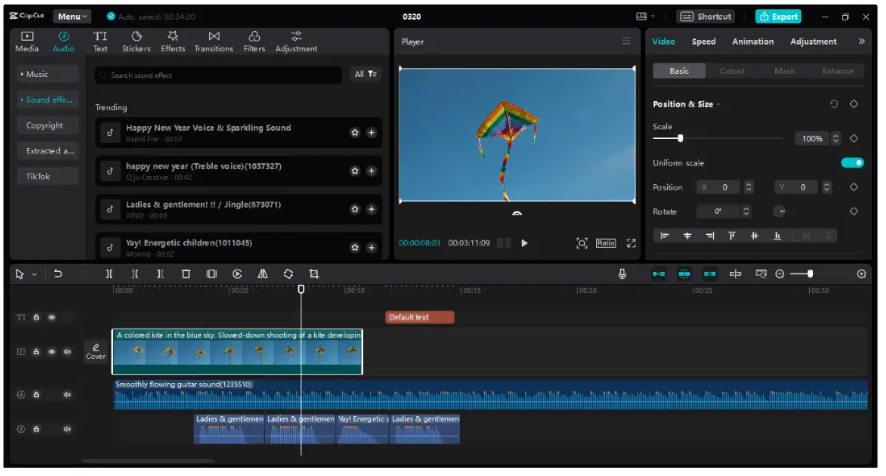Play the video preview
Image resolution: width=886 pixels, height=476 pixels.
coord(524,243)
